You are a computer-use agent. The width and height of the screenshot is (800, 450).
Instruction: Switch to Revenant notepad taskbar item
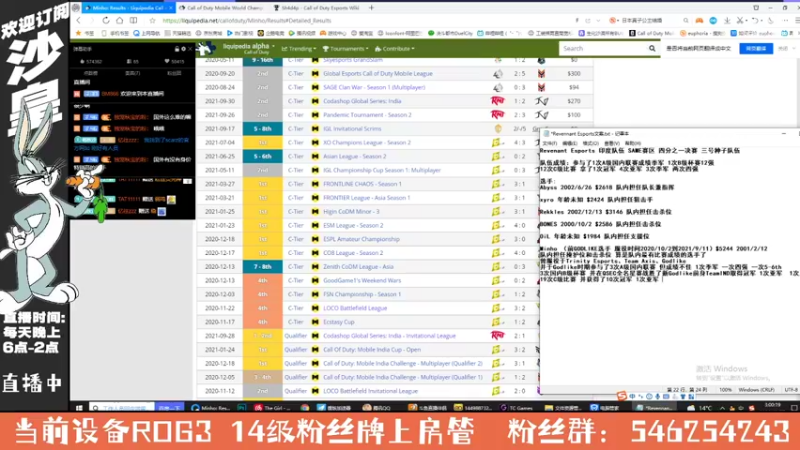coord(655,408)
